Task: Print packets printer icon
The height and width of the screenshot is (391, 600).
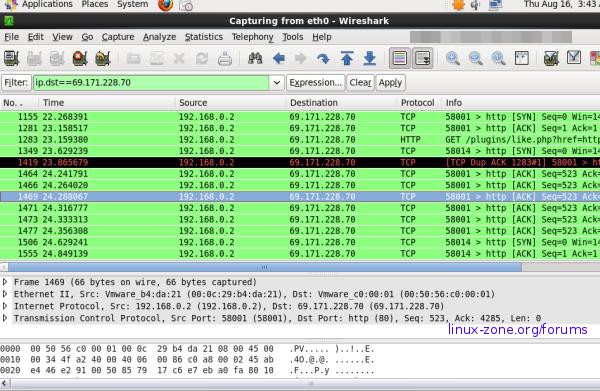Action: [225, 59]
